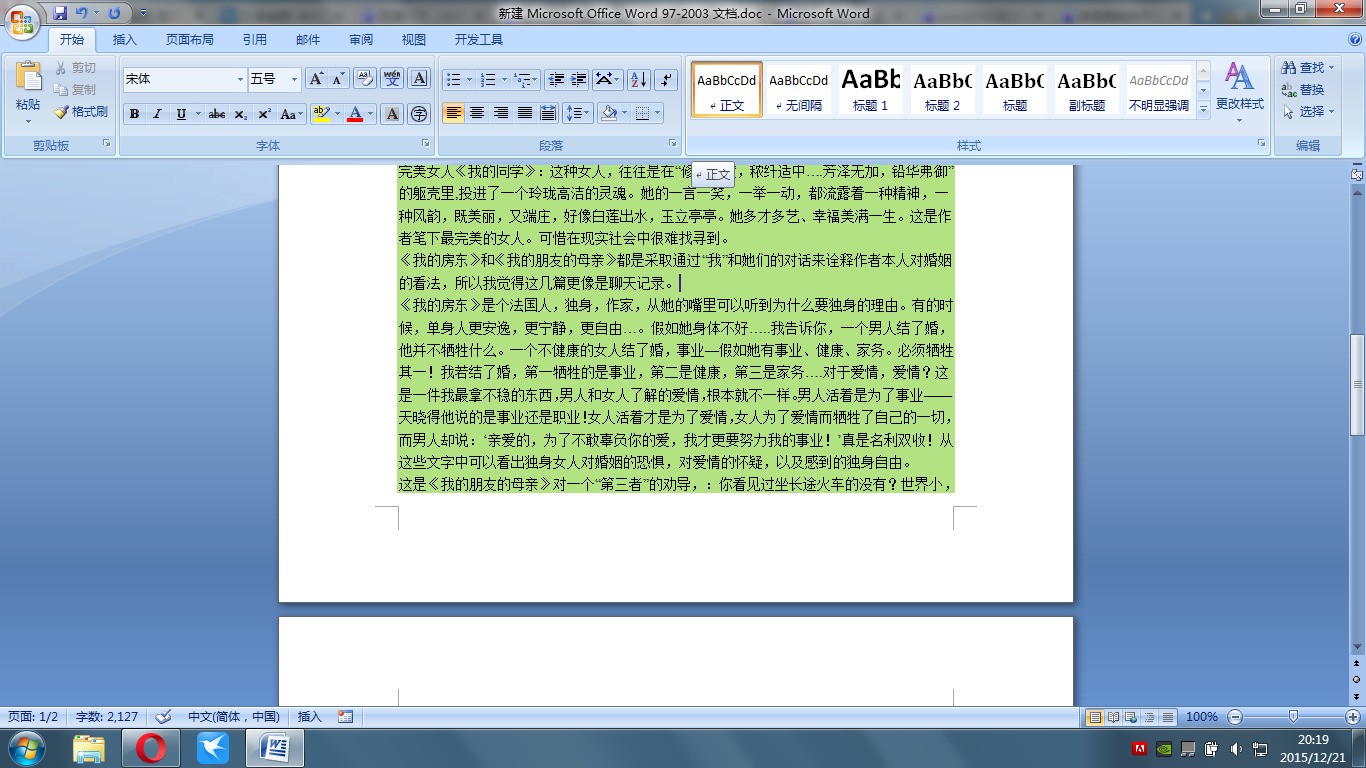Grow font size button
1366x768 pixels.
(316, 79)
